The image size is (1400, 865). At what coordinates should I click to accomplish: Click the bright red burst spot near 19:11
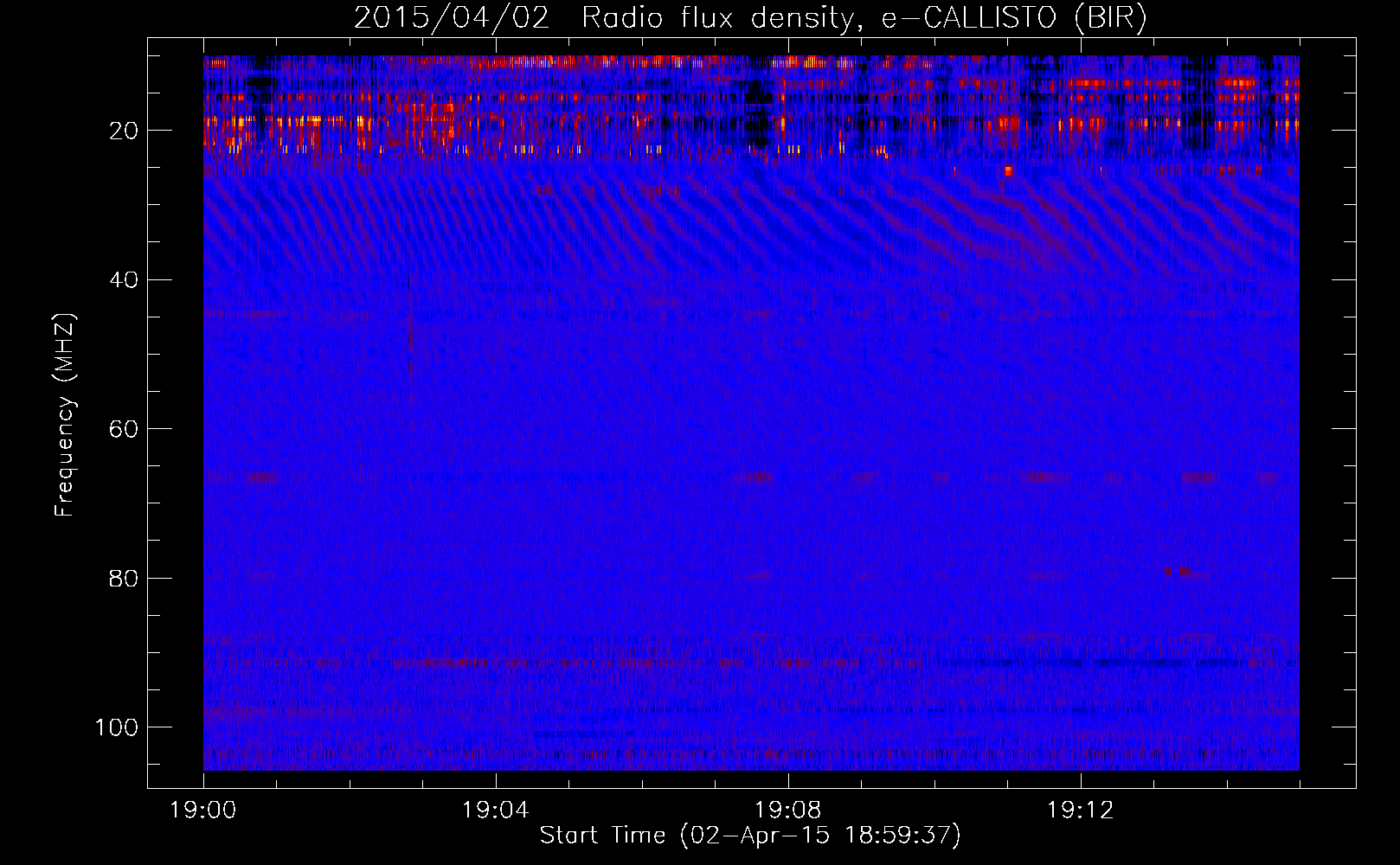[x=1008, y=171]
